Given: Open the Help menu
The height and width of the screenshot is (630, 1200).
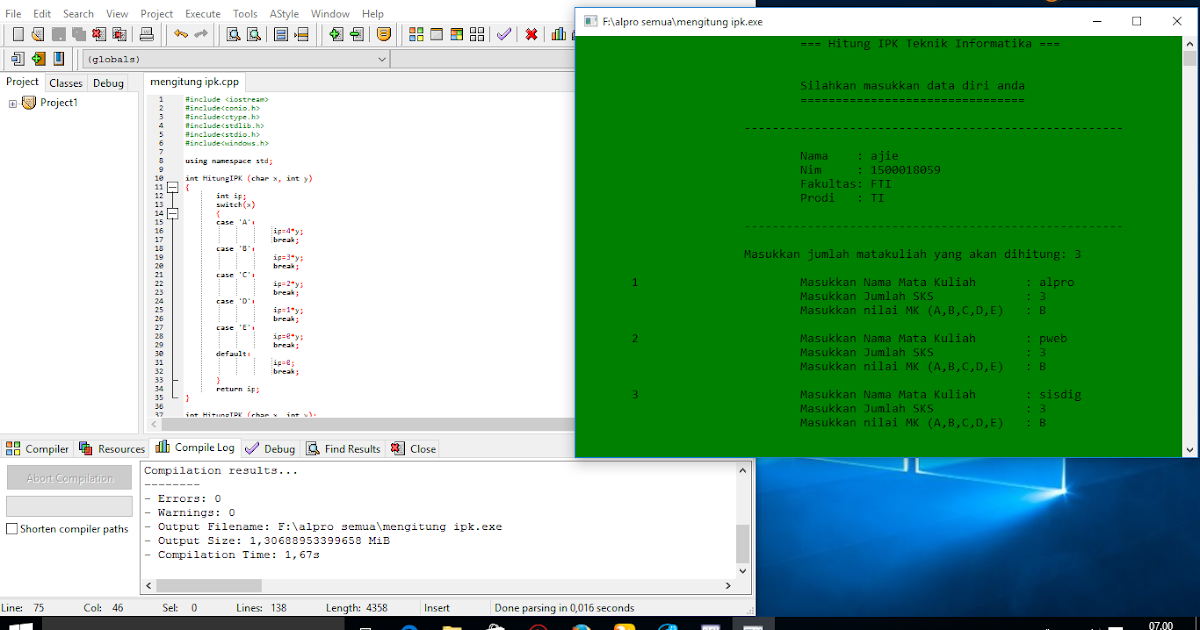Looking at the screenshot, I should 373,14.
